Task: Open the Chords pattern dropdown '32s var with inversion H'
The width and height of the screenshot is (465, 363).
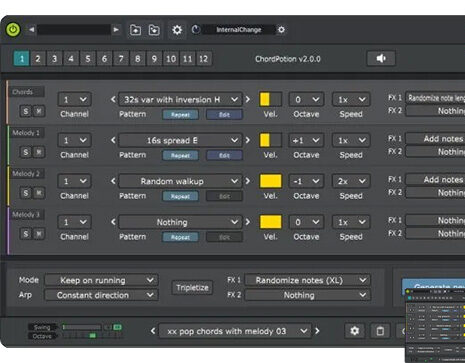Action: (x=180, y=99)
